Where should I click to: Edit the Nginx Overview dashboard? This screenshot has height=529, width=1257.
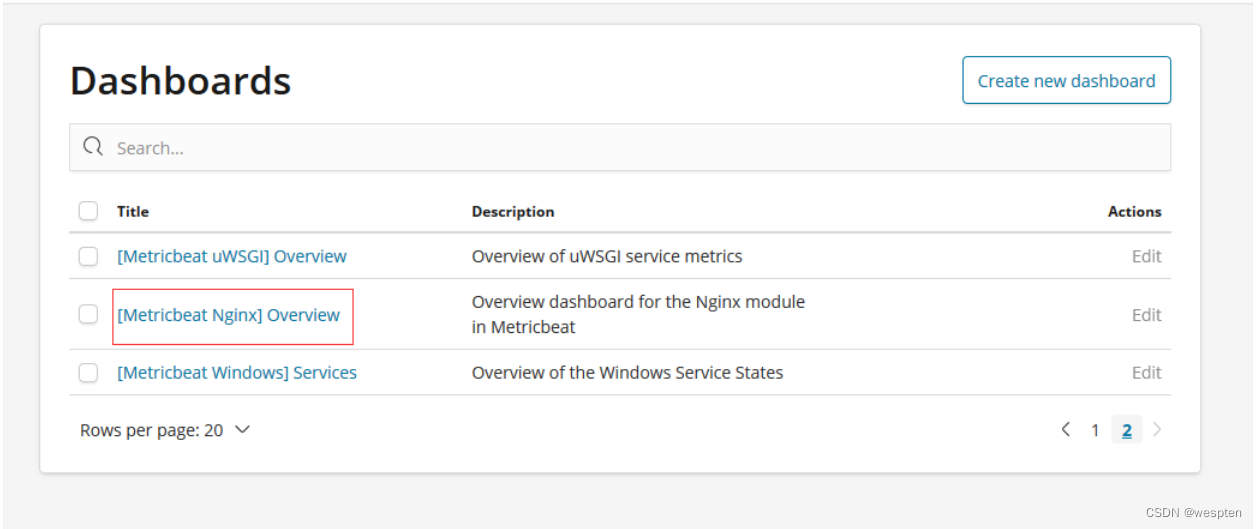coord(1146,315)
